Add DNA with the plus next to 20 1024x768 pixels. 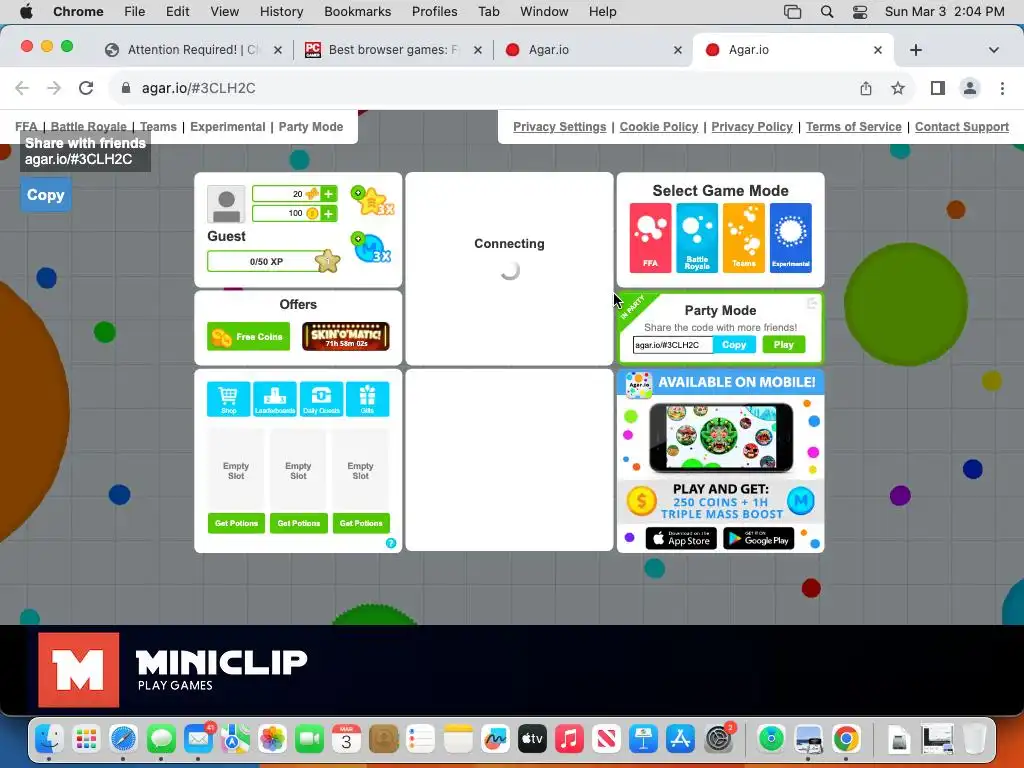[x=328, y=193]
